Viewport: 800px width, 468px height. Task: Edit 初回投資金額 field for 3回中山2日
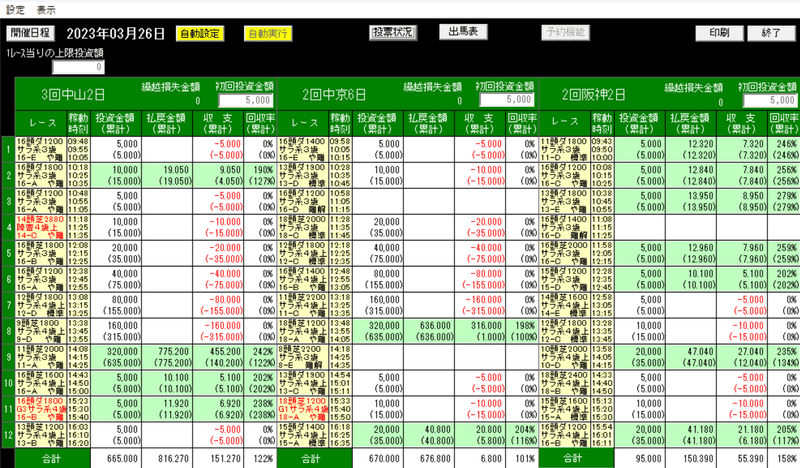point(246,101)
